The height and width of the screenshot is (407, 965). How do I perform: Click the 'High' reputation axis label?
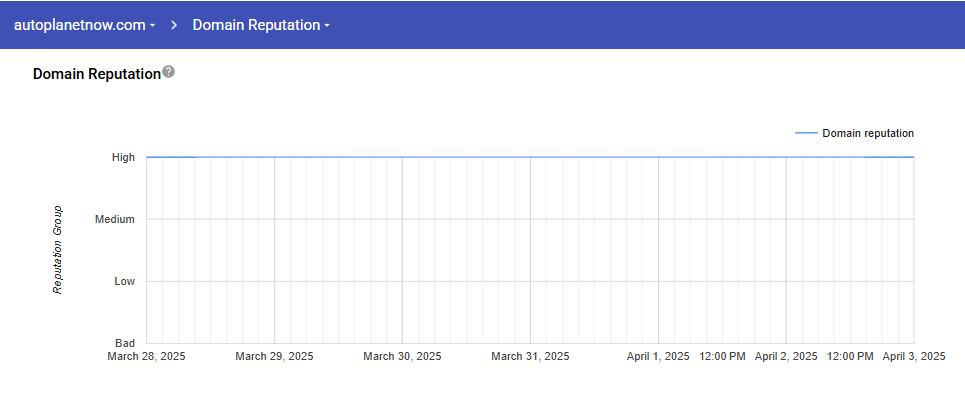coord(123,157)
